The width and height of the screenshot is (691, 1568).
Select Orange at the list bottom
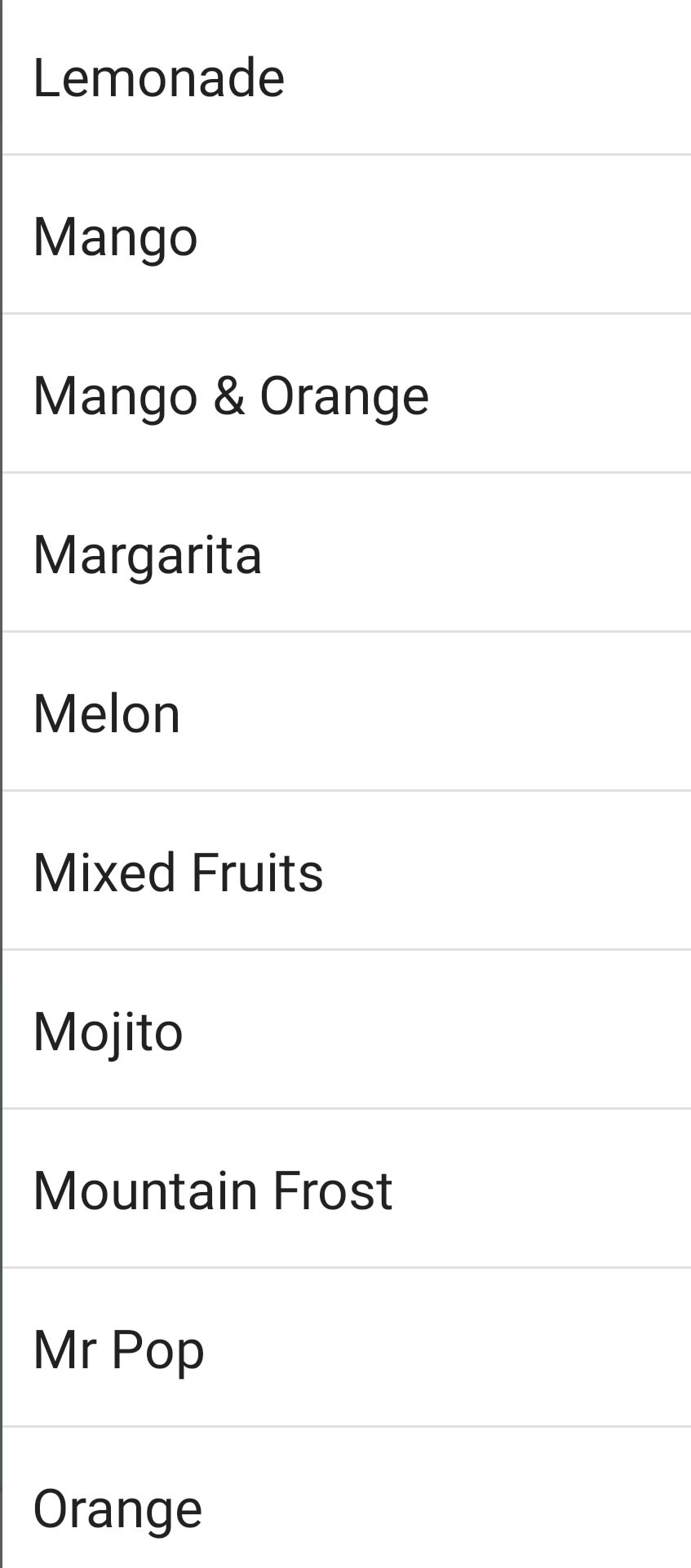[117, 1509]
